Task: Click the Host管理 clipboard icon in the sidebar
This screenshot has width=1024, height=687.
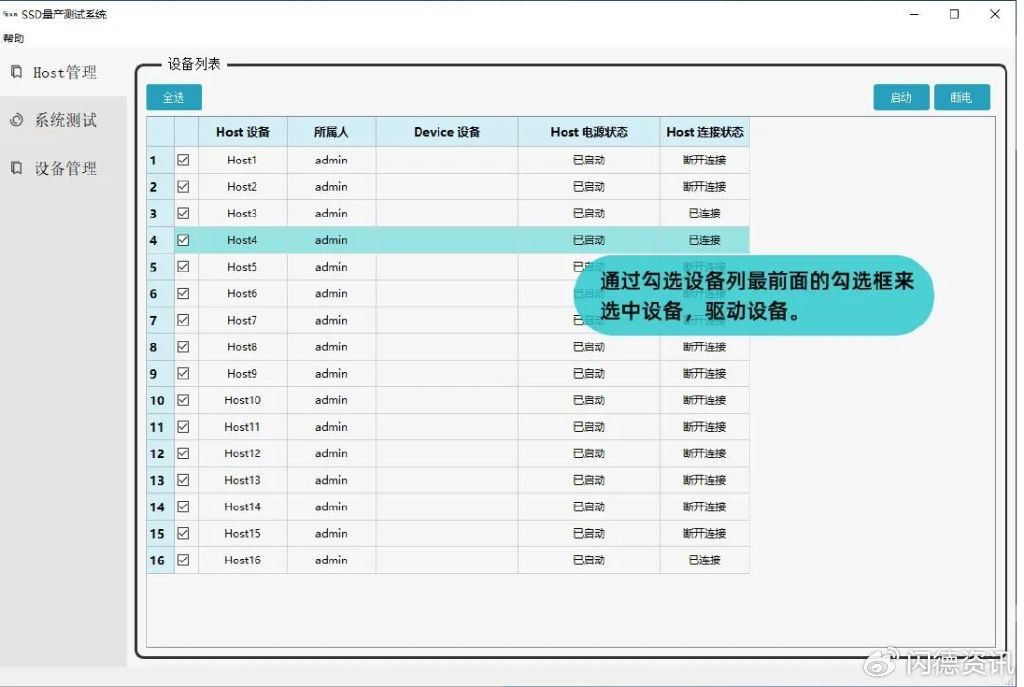Action: tap(15, 71)
